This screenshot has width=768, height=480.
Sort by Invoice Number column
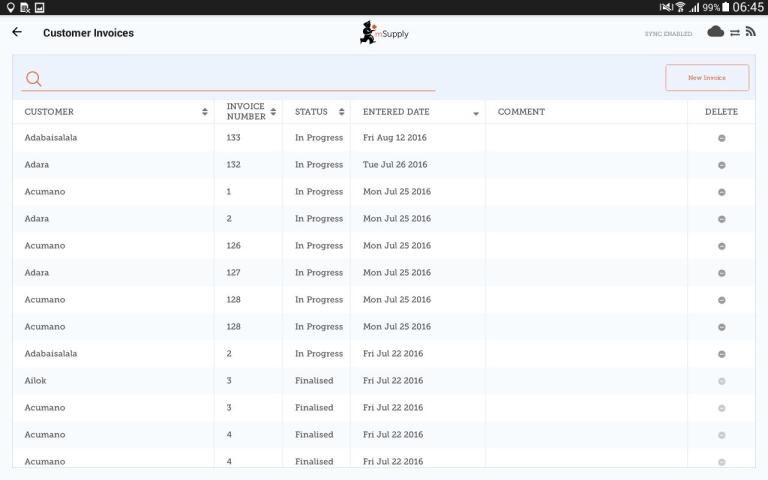click(249, 112)
